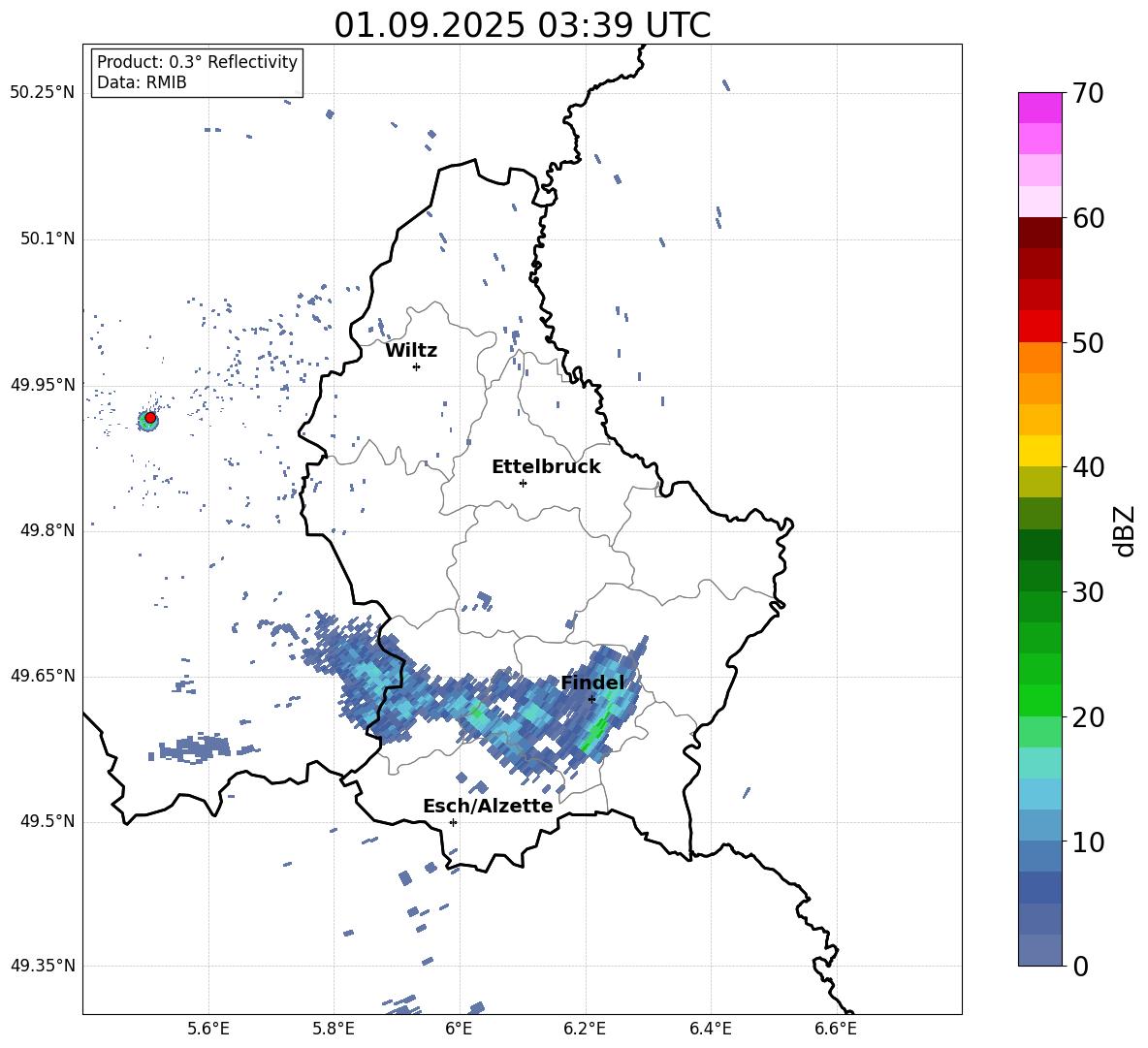Click the Esch/Alzette station cross marker
The width and height of the screenshot is (1148, 1048).
(x=453, y=822)
